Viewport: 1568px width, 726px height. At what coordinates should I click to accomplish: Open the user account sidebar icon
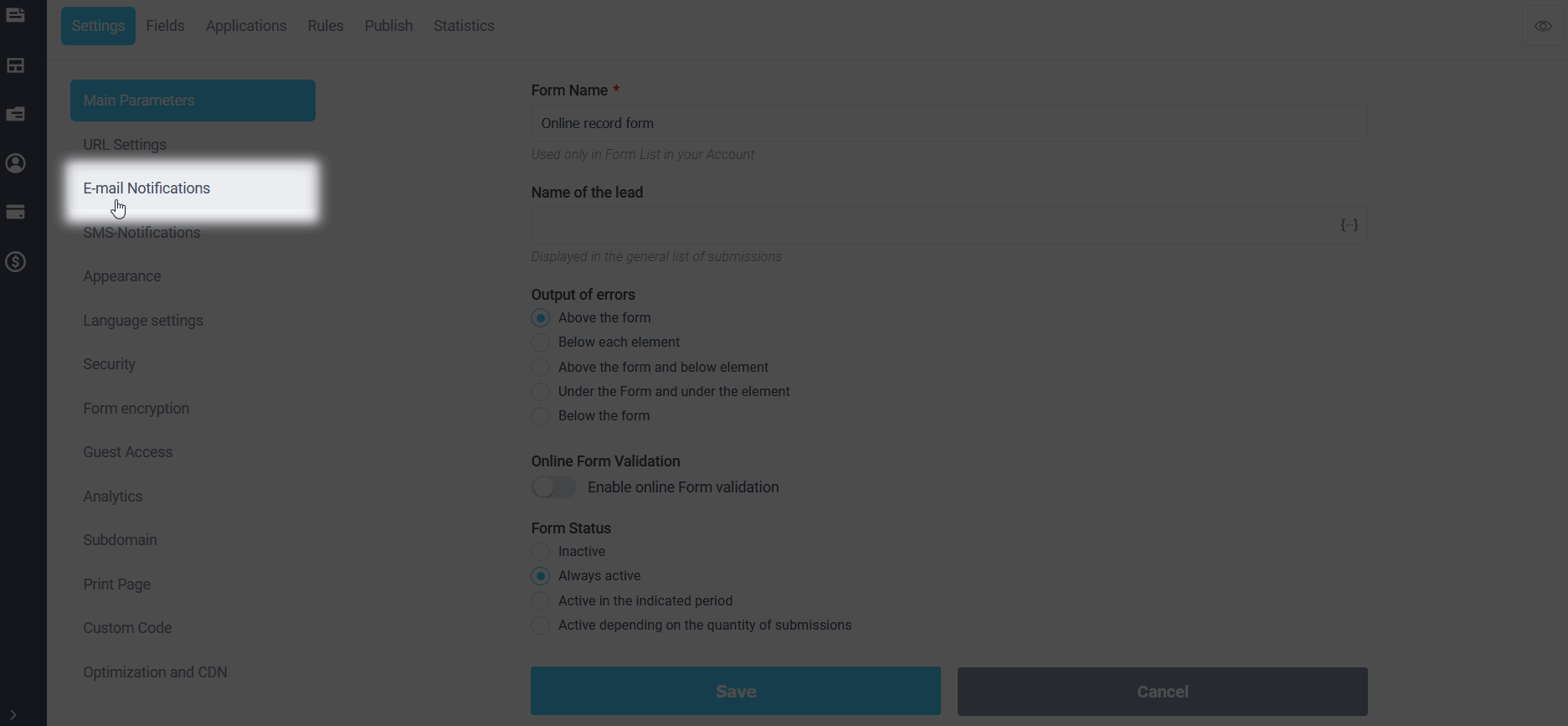click(16, 163)
